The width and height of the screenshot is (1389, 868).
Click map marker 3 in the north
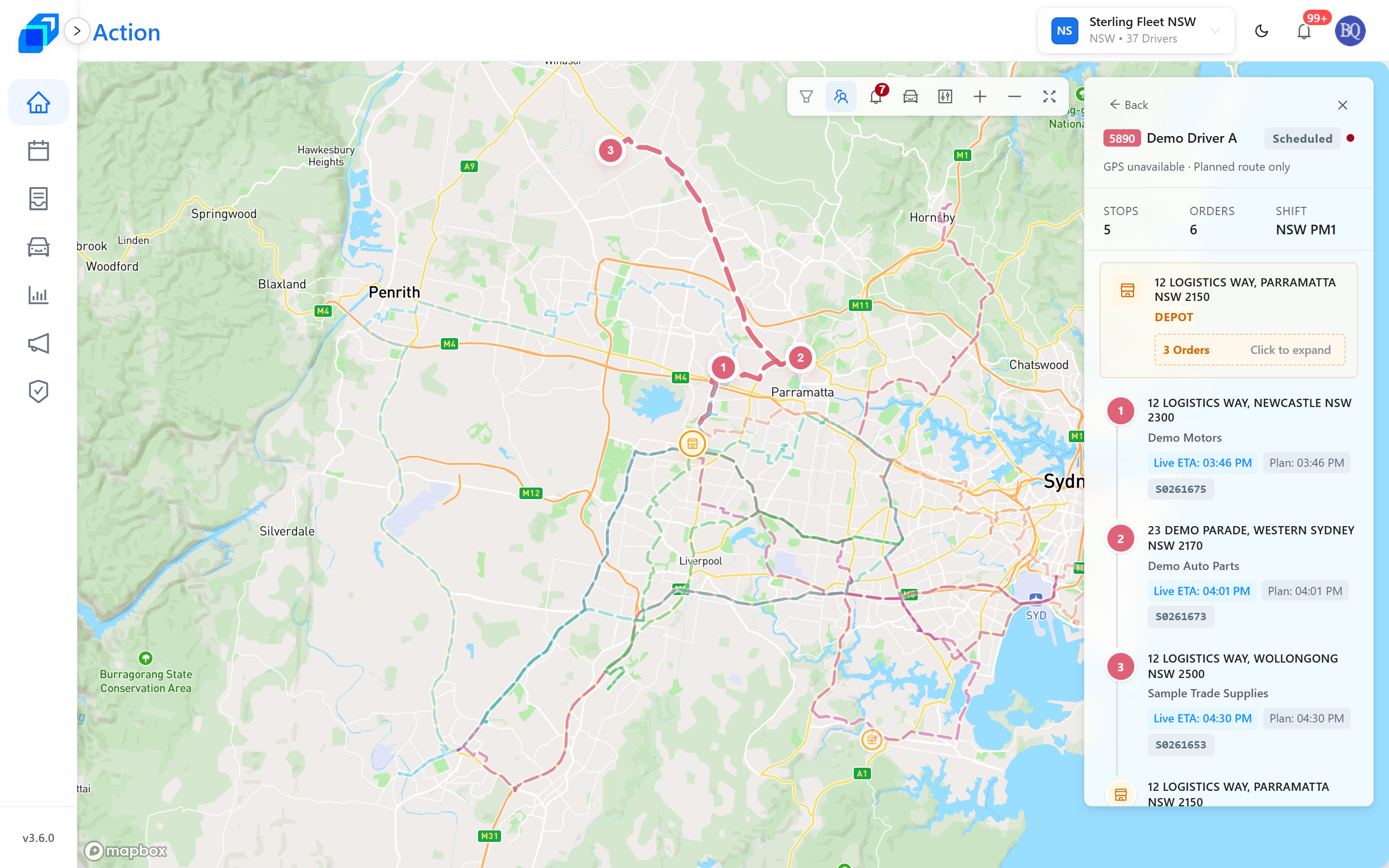click(610, 150)
